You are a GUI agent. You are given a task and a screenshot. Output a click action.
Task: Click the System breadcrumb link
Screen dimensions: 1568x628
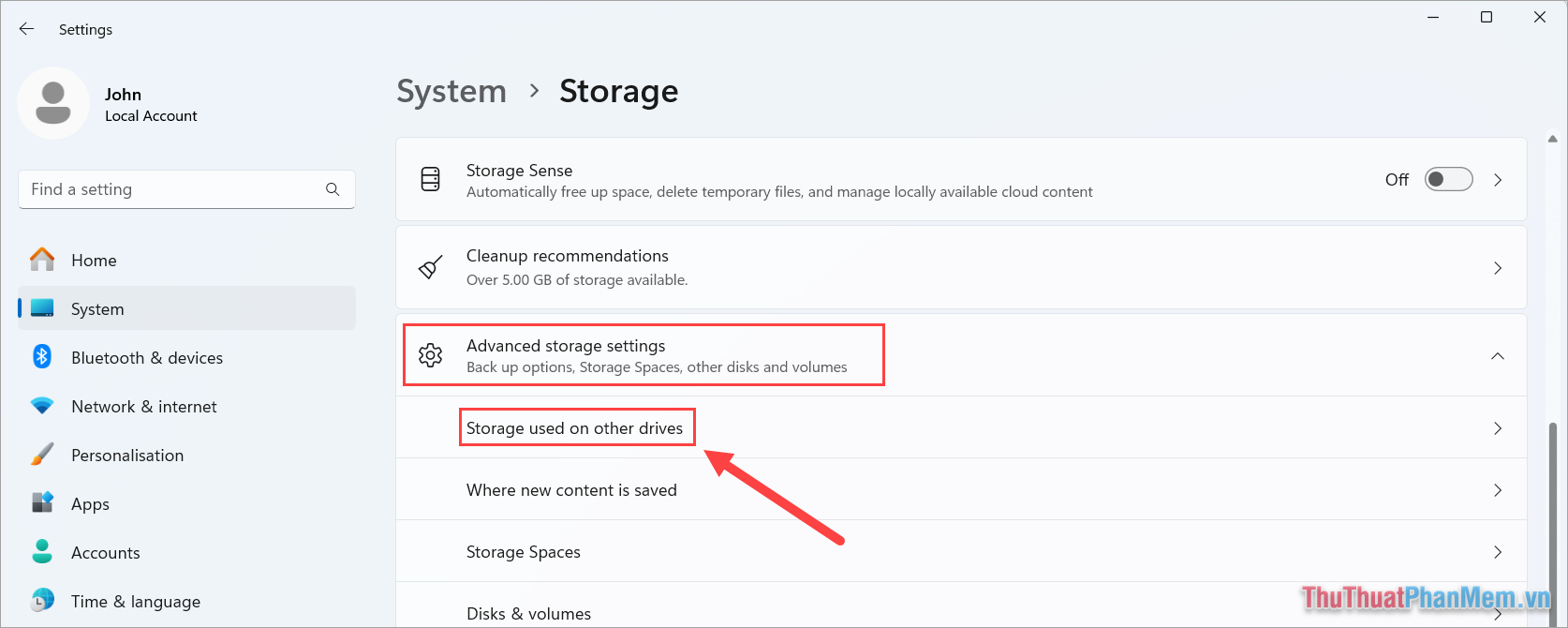pyautogui.click(x=451, y=91)
